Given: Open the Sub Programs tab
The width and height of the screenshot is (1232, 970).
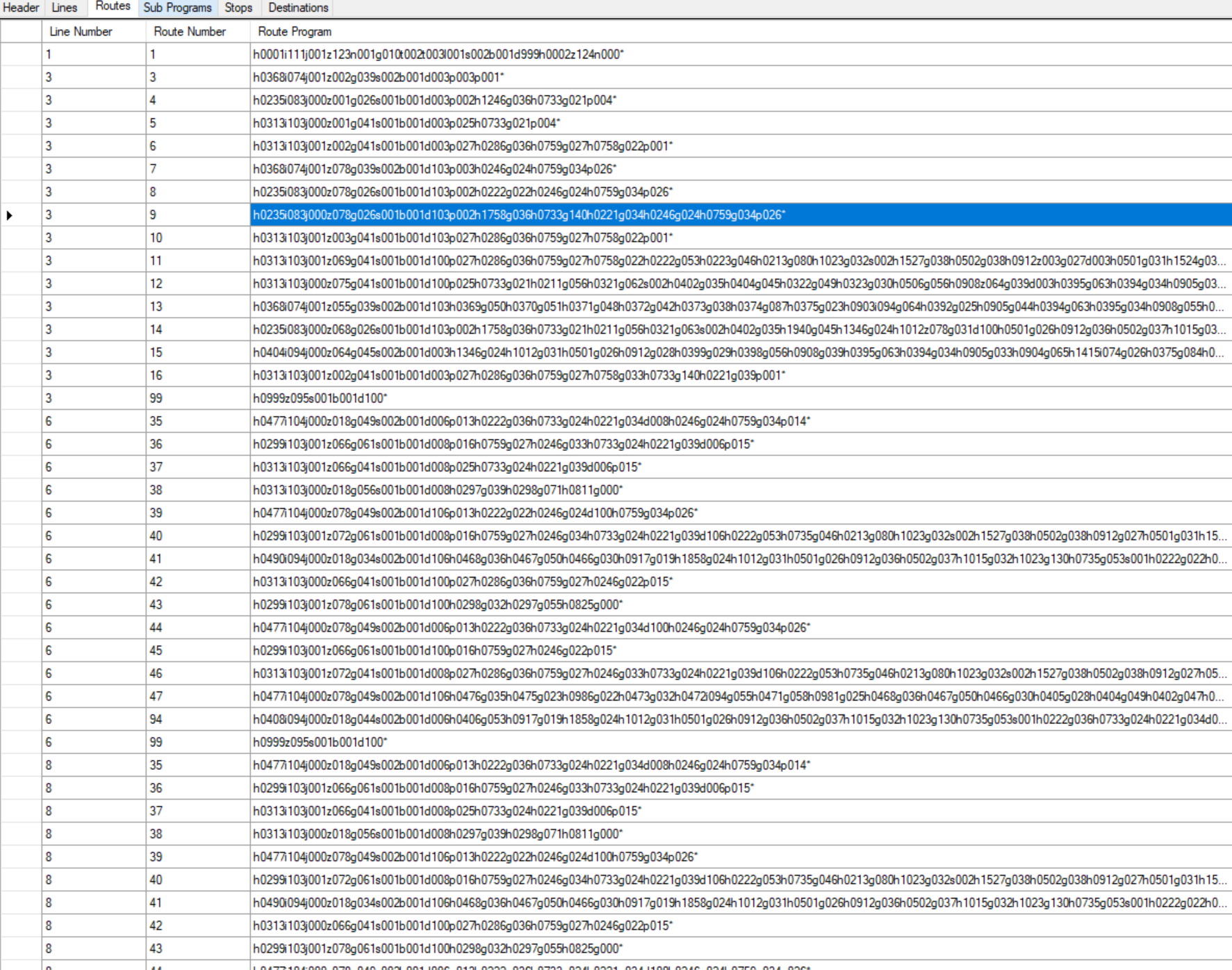Looking at the screenshot, I should click(178, 8).
